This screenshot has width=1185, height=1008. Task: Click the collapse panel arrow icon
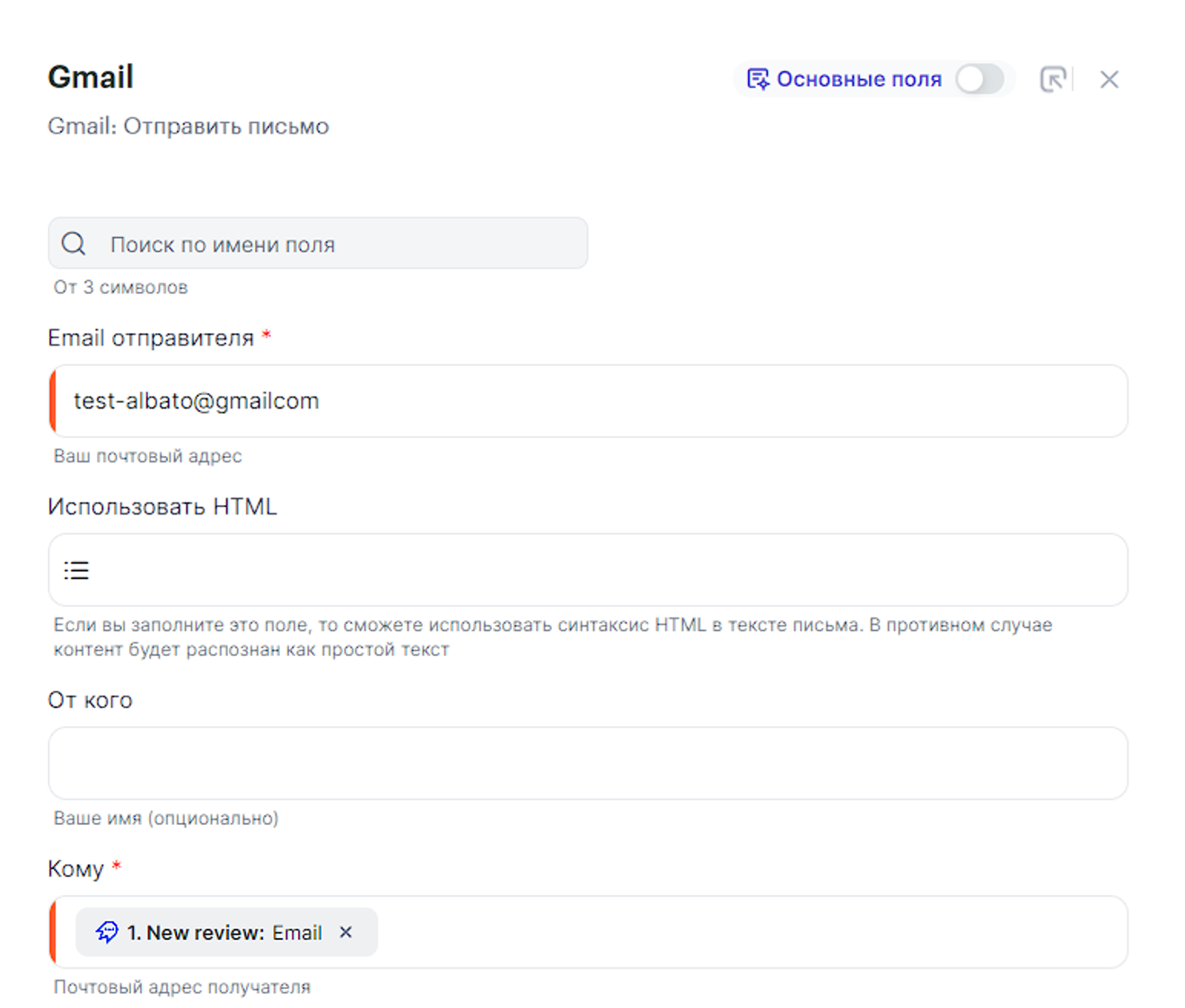pos(1052,79)
